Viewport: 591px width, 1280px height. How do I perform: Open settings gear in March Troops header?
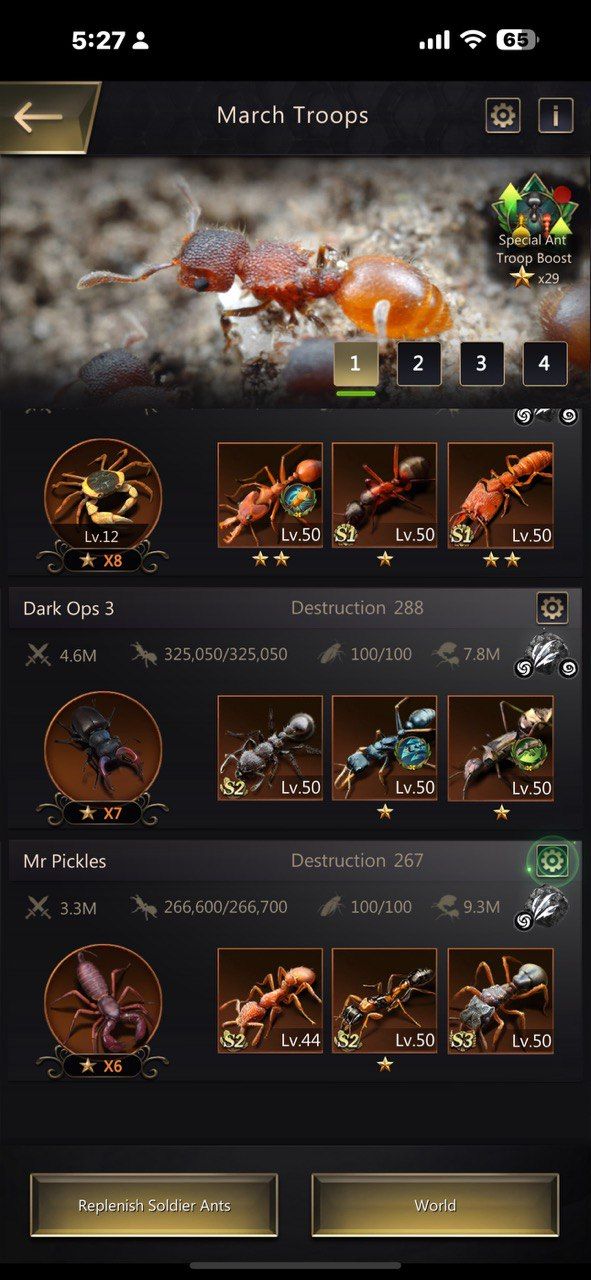click(x=503, y=116)
